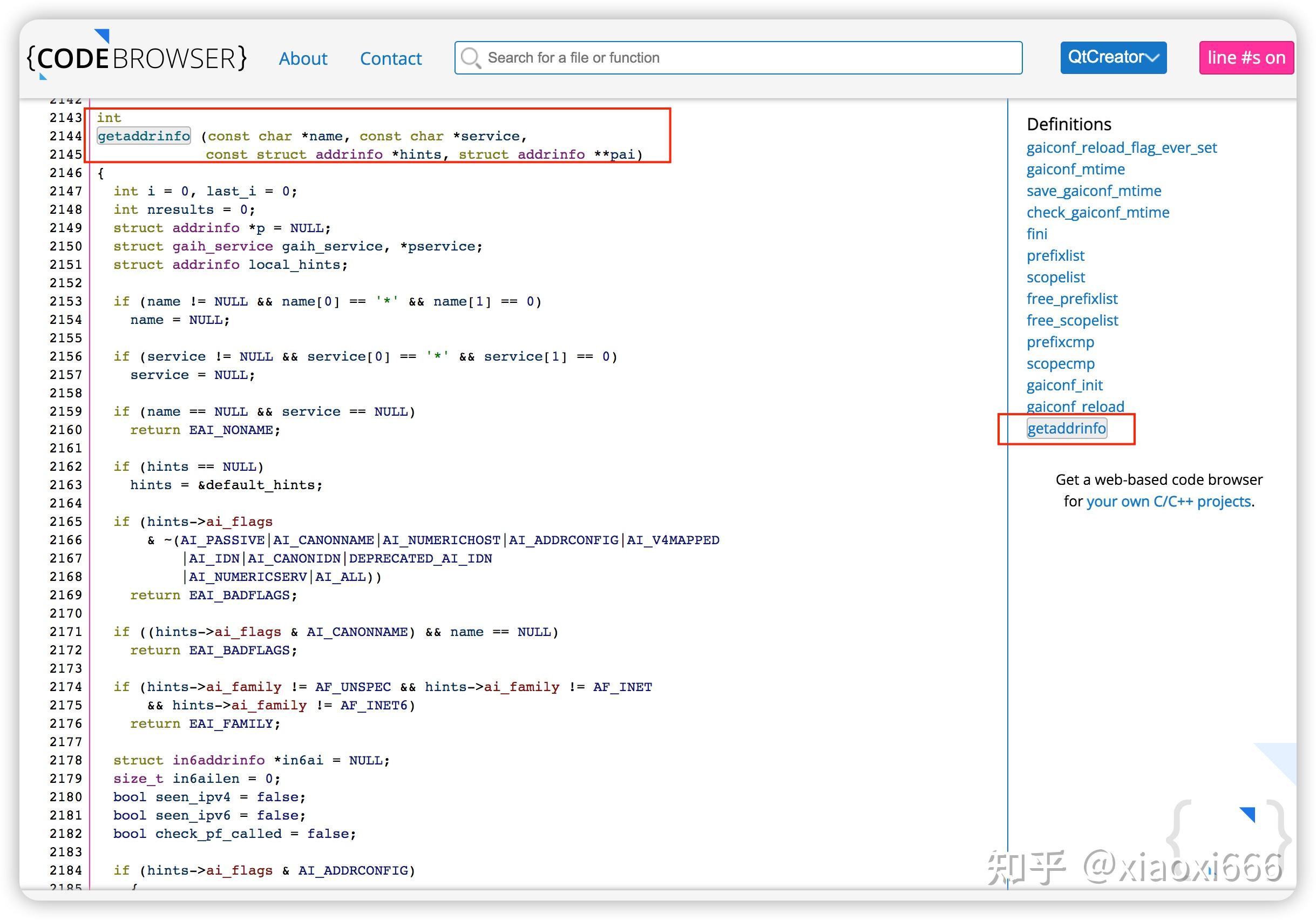The height and width of the screenshot is (920, 1316).
Task: Click the search magnifier icon
Action: [x=471, y=57]
